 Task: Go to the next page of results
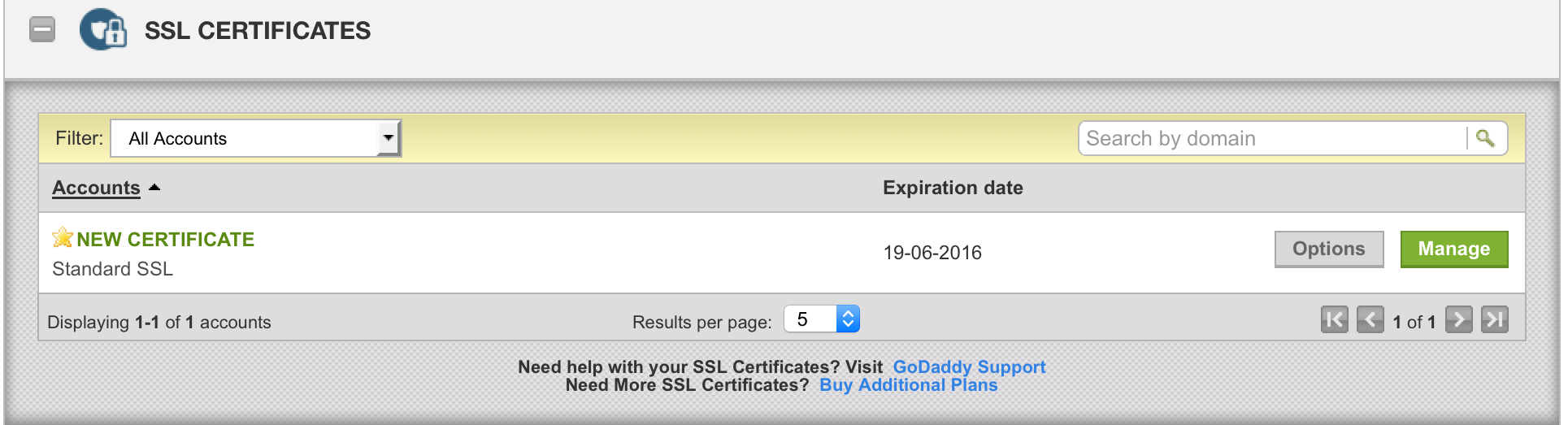(x=1459, y=319)
